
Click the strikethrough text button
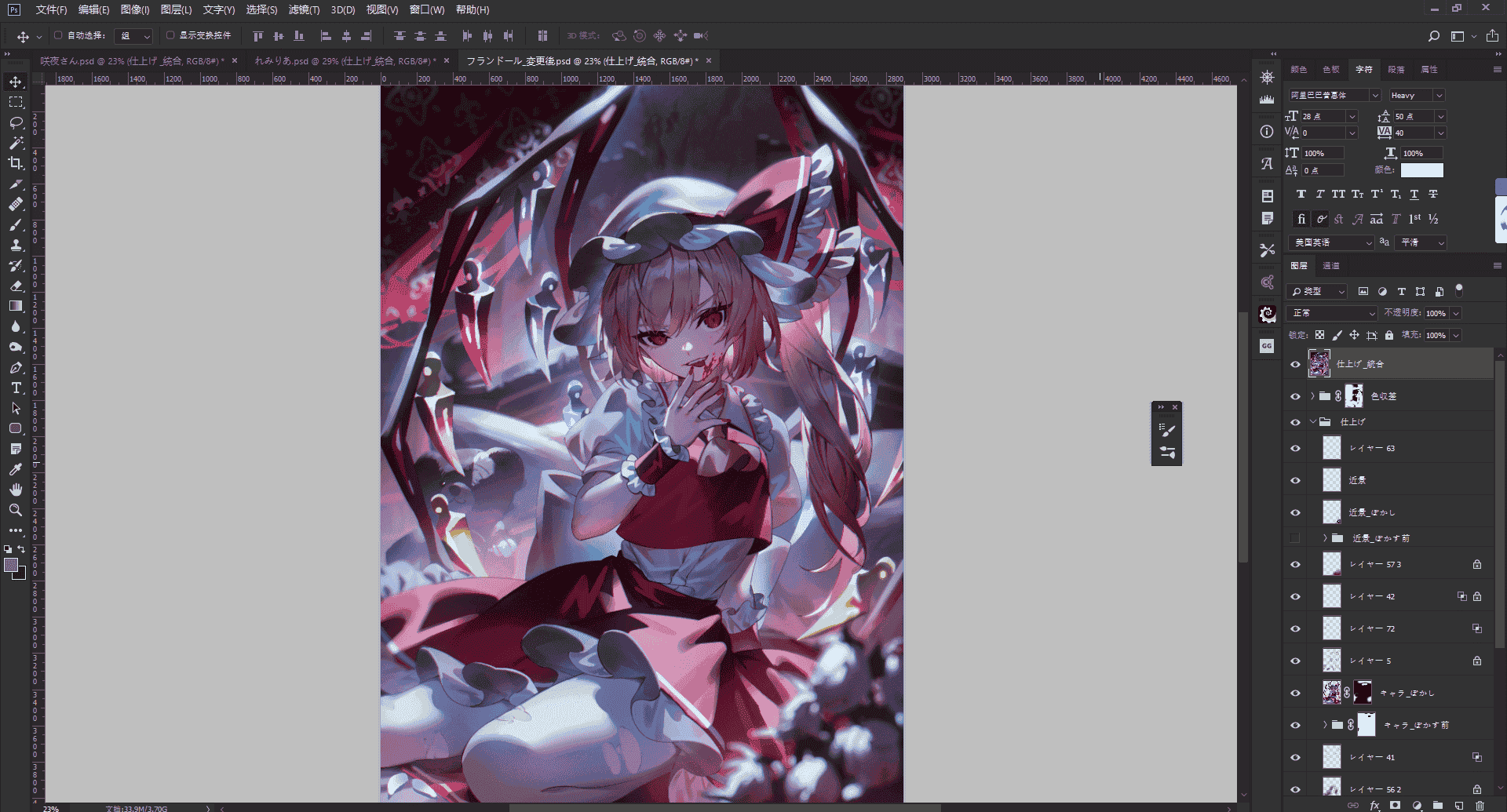point(1433,195)
